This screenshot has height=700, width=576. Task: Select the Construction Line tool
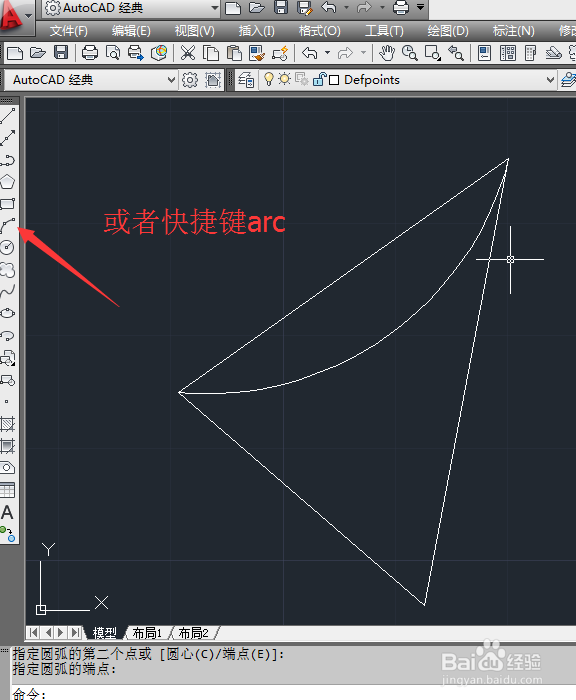click(x=8, y=138)
